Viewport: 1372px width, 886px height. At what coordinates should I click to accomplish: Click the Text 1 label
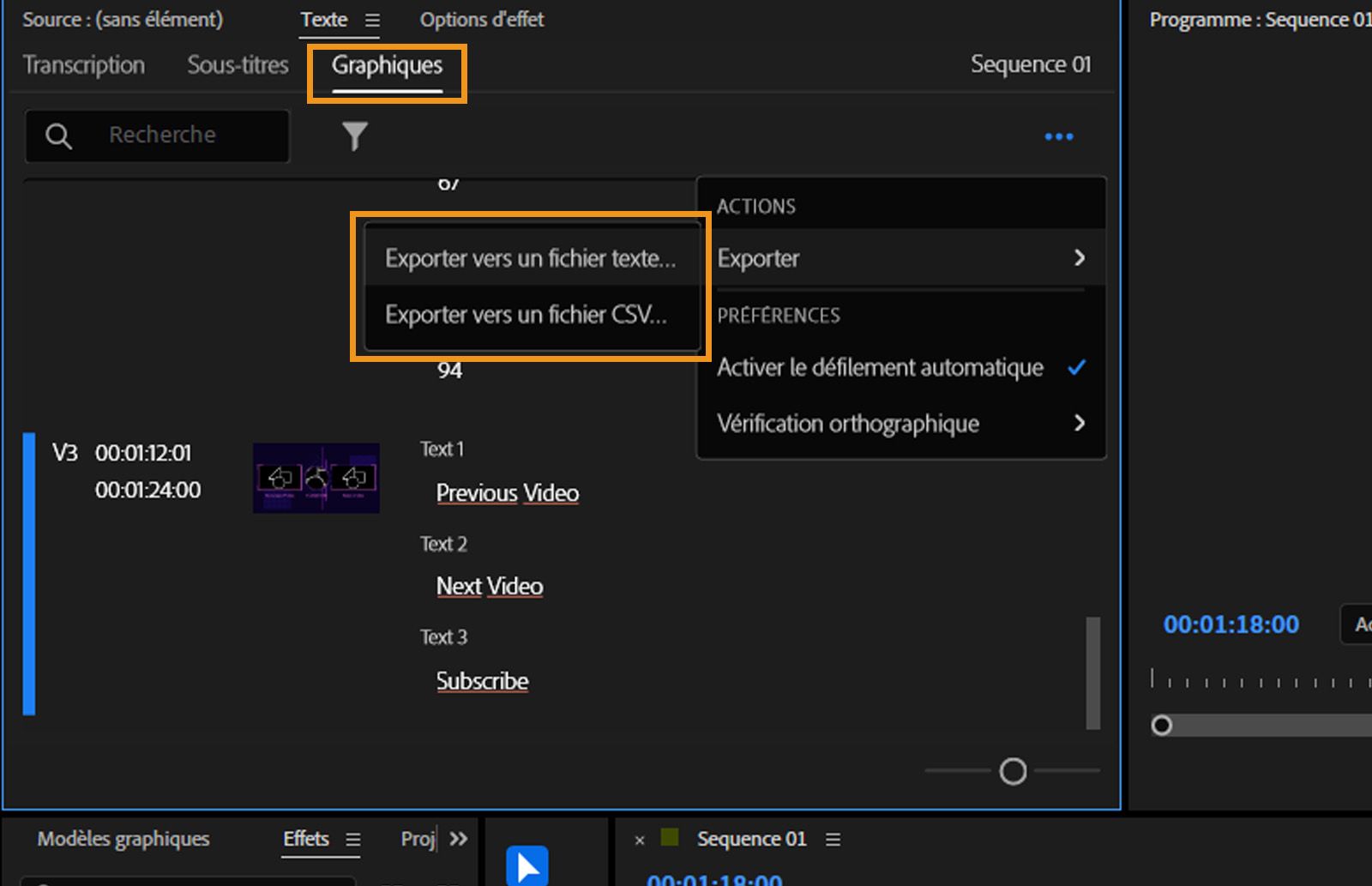click(x=442, y=449)
